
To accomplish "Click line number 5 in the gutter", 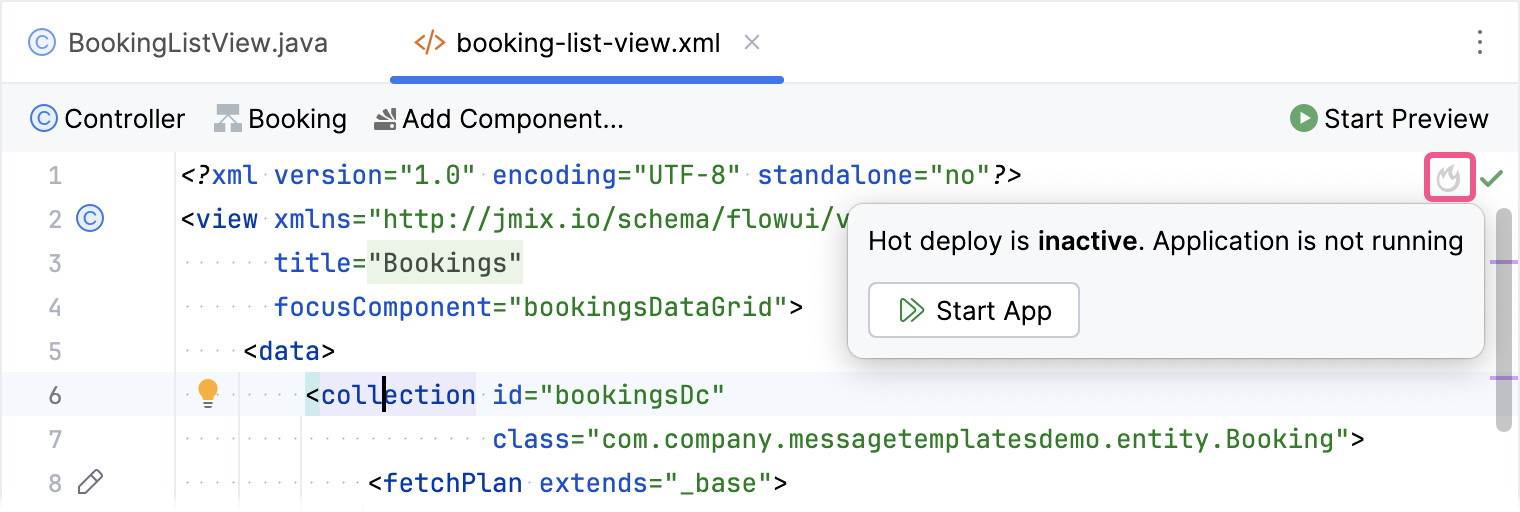I will tap(55, 351).
